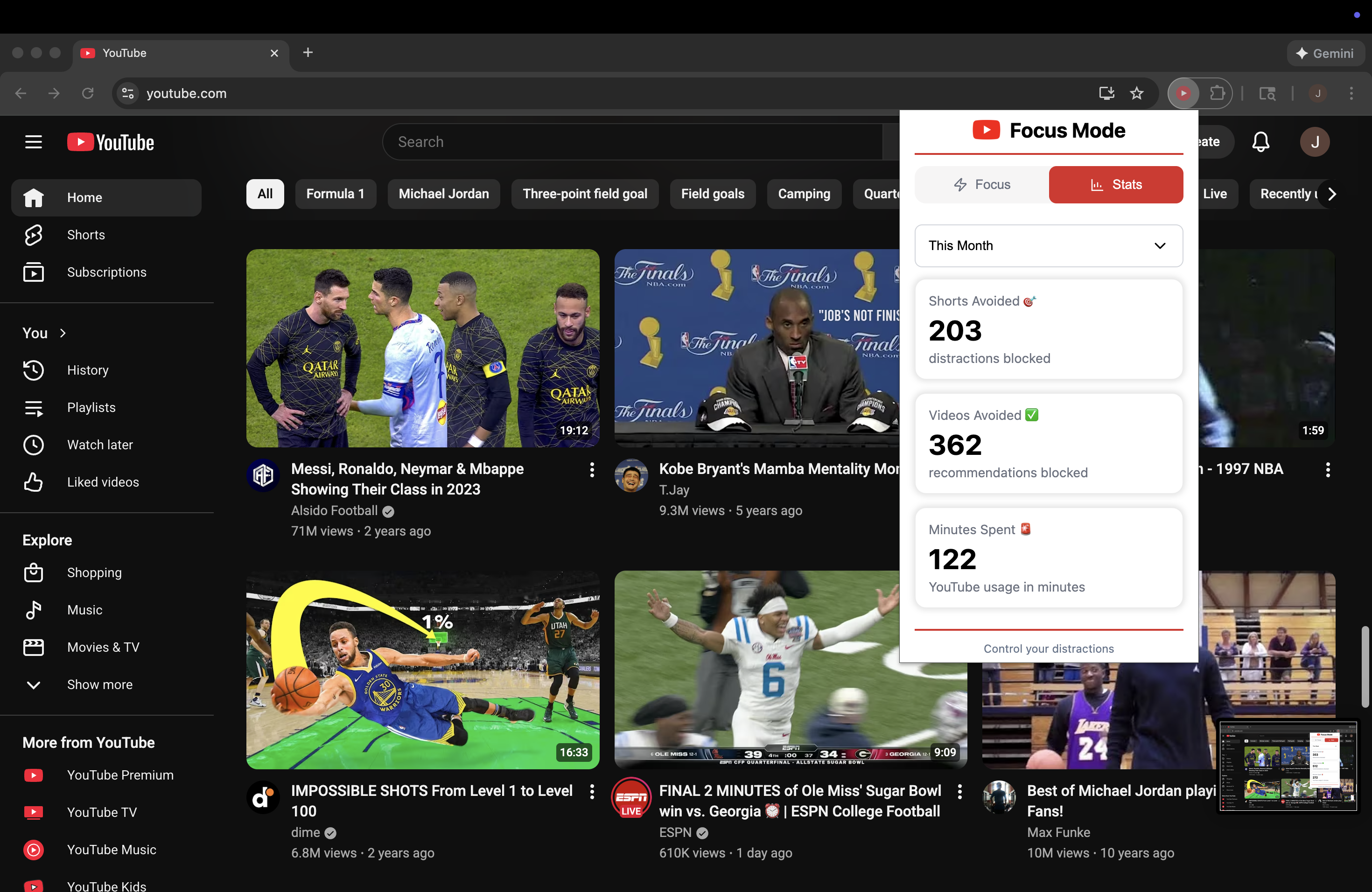Screen dimensions: 1372x892
Task: Expand the You section chevron
Action: tap(63, 333)
